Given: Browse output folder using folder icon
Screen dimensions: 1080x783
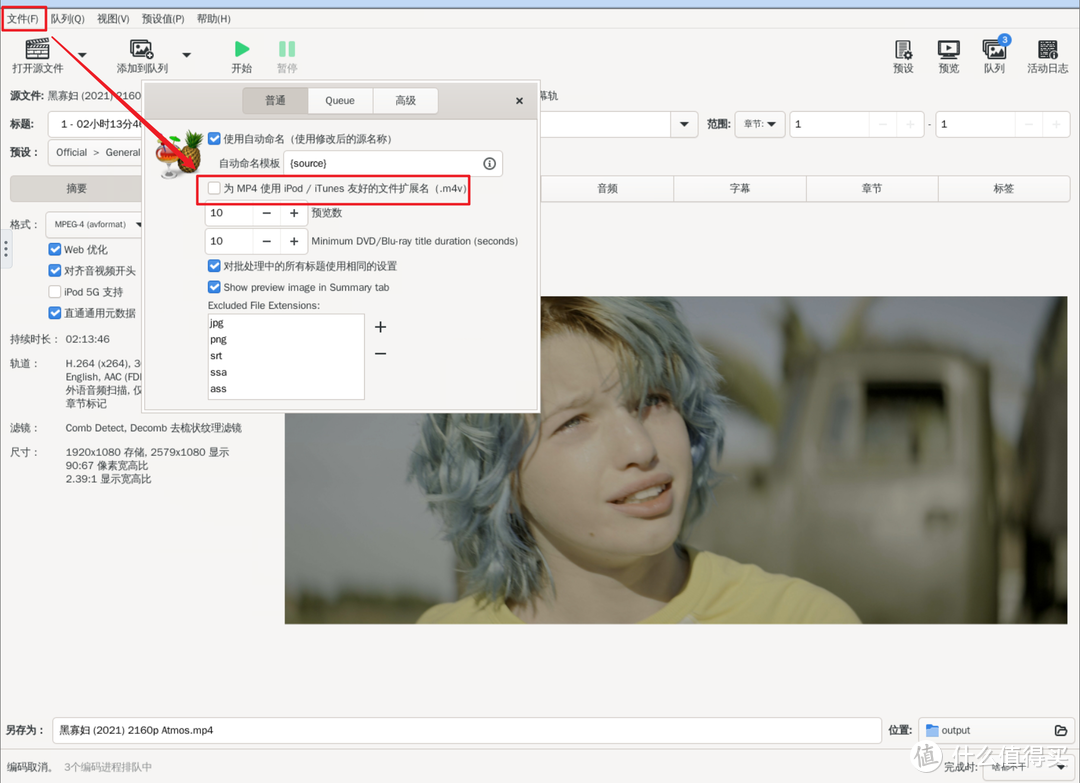Looking at the screenshot, I should point(1061,730).
